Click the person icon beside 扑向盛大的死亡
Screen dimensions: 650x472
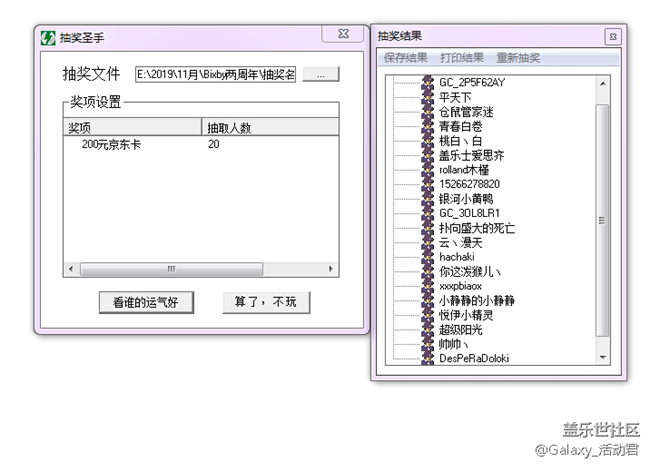[428, 228]
